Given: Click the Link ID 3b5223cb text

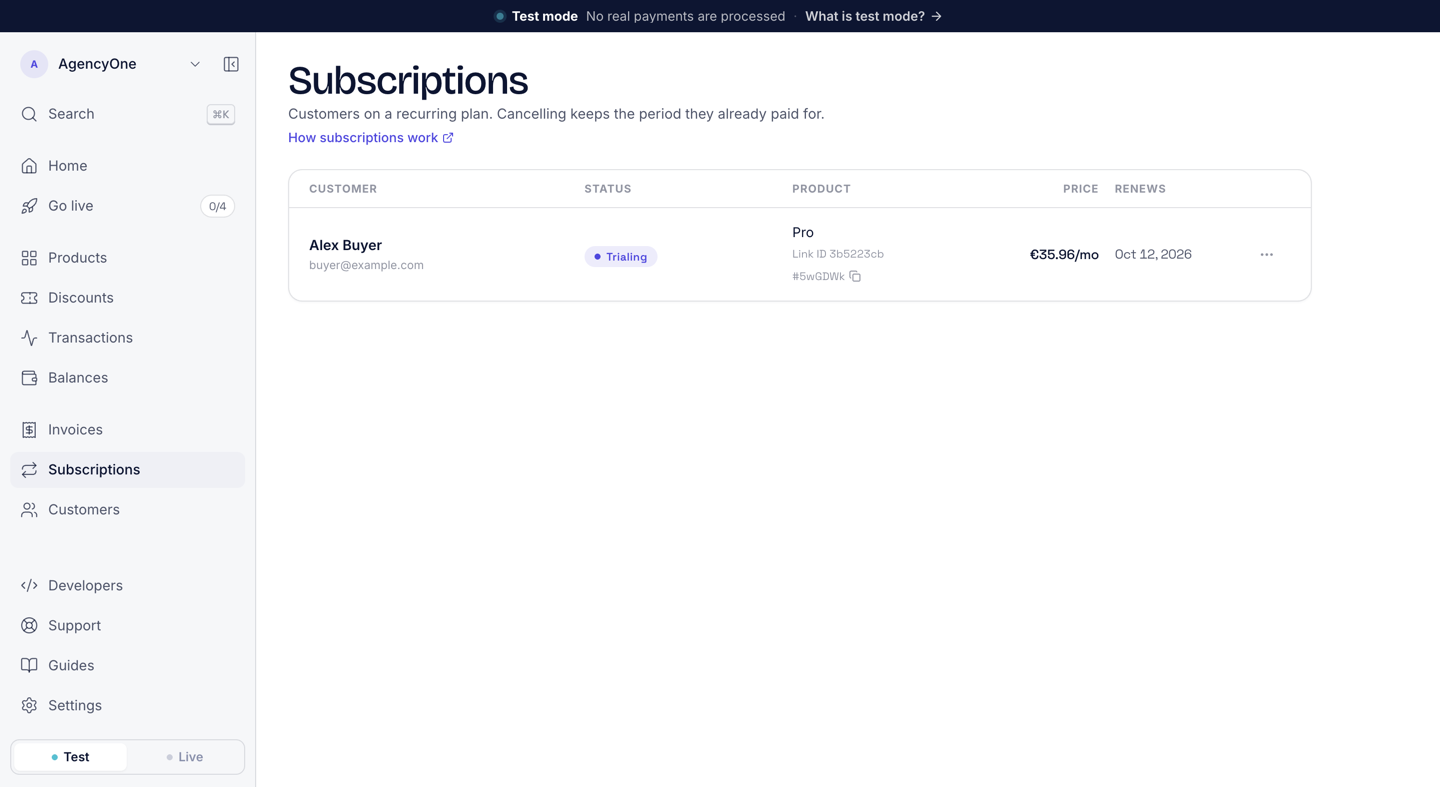Looking at the screenshot, I should [x=838, y=254].
